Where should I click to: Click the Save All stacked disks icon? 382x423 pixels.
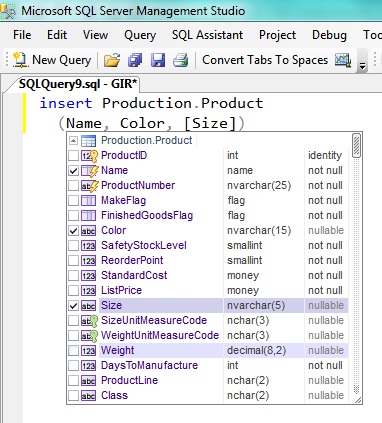click(x=135, y=61)
